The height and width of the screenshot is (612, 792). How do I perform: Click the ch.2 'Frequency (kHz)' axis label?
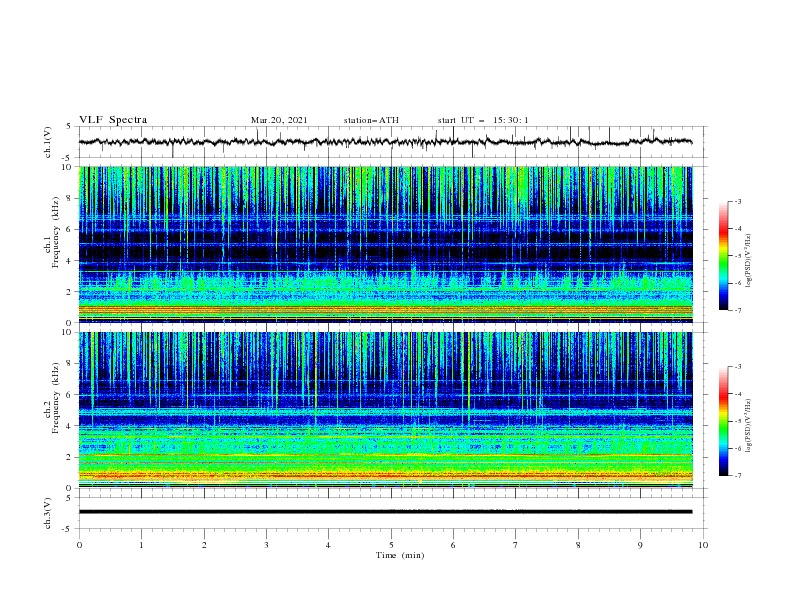point(56,398)
